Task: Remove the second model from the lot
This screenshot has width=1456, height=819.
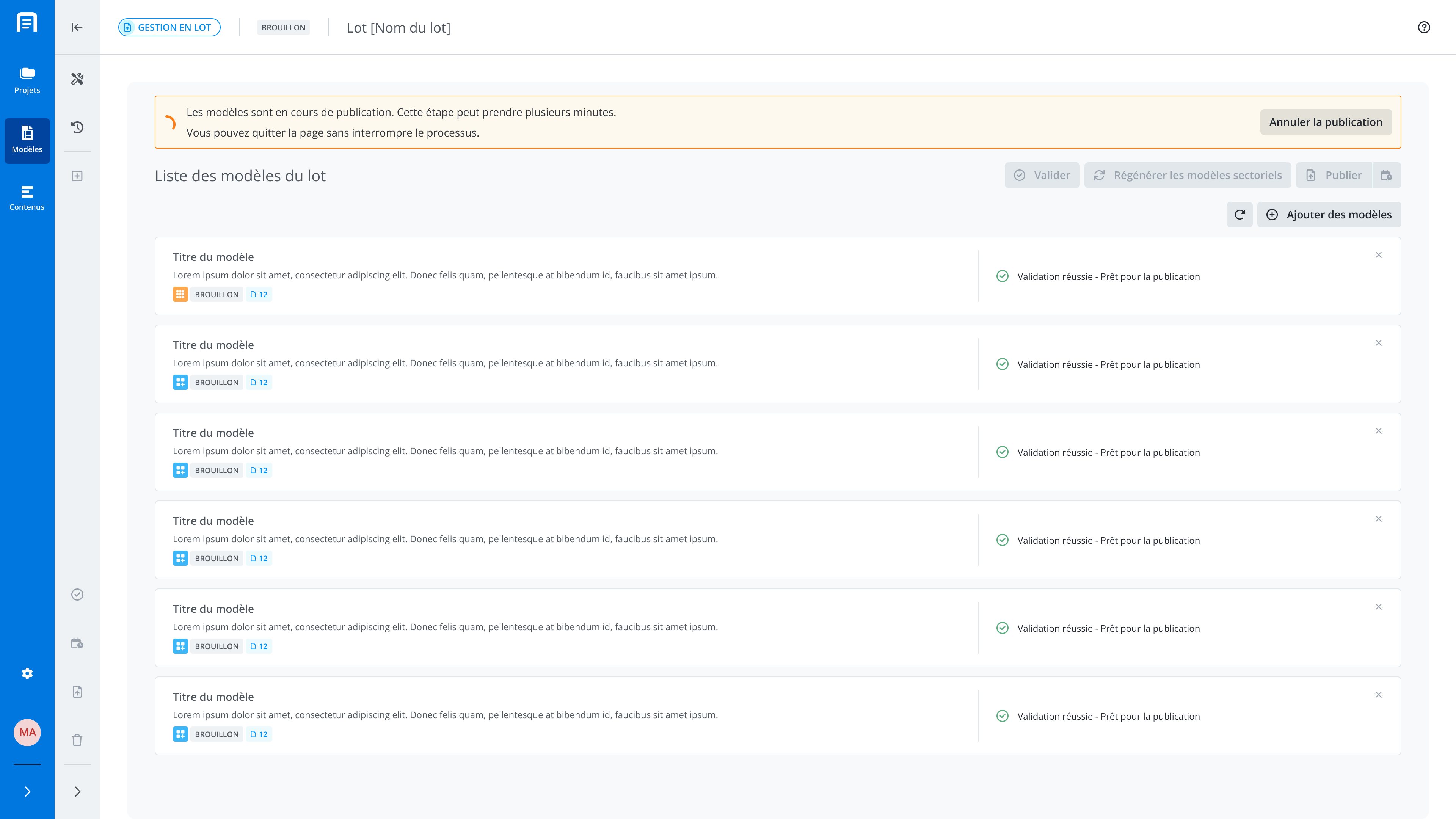Action: (1379, 343)
